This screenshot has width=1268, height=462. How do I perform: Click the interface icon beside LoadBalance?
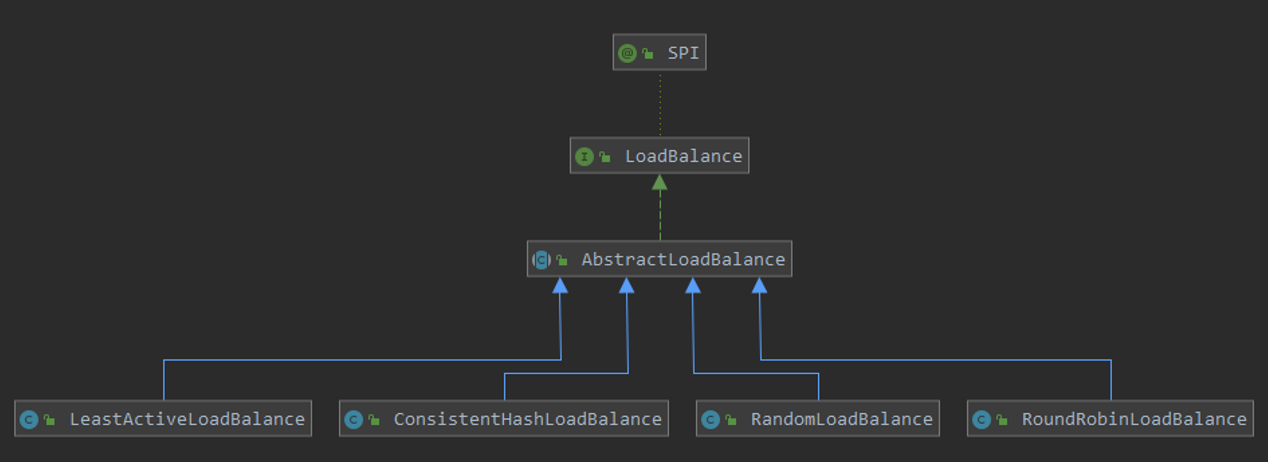coord(584,156)
